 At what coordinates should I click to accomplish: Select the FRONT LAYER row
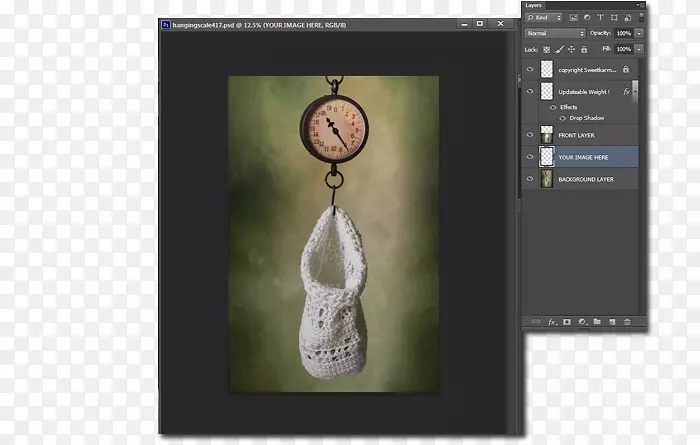tap(580, 135)
